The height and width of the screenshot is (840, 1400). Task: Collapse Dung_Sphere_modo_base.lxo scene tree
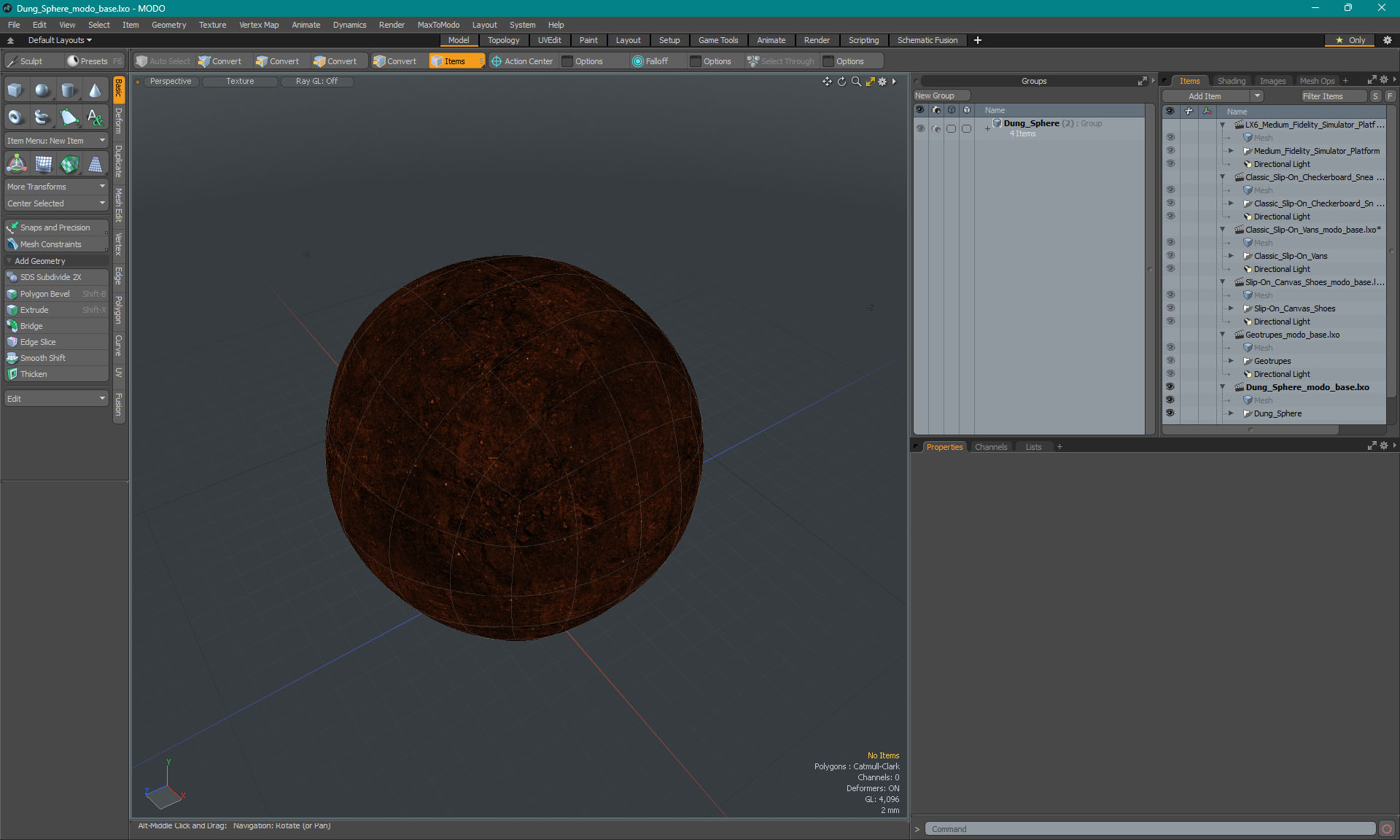1223,387
